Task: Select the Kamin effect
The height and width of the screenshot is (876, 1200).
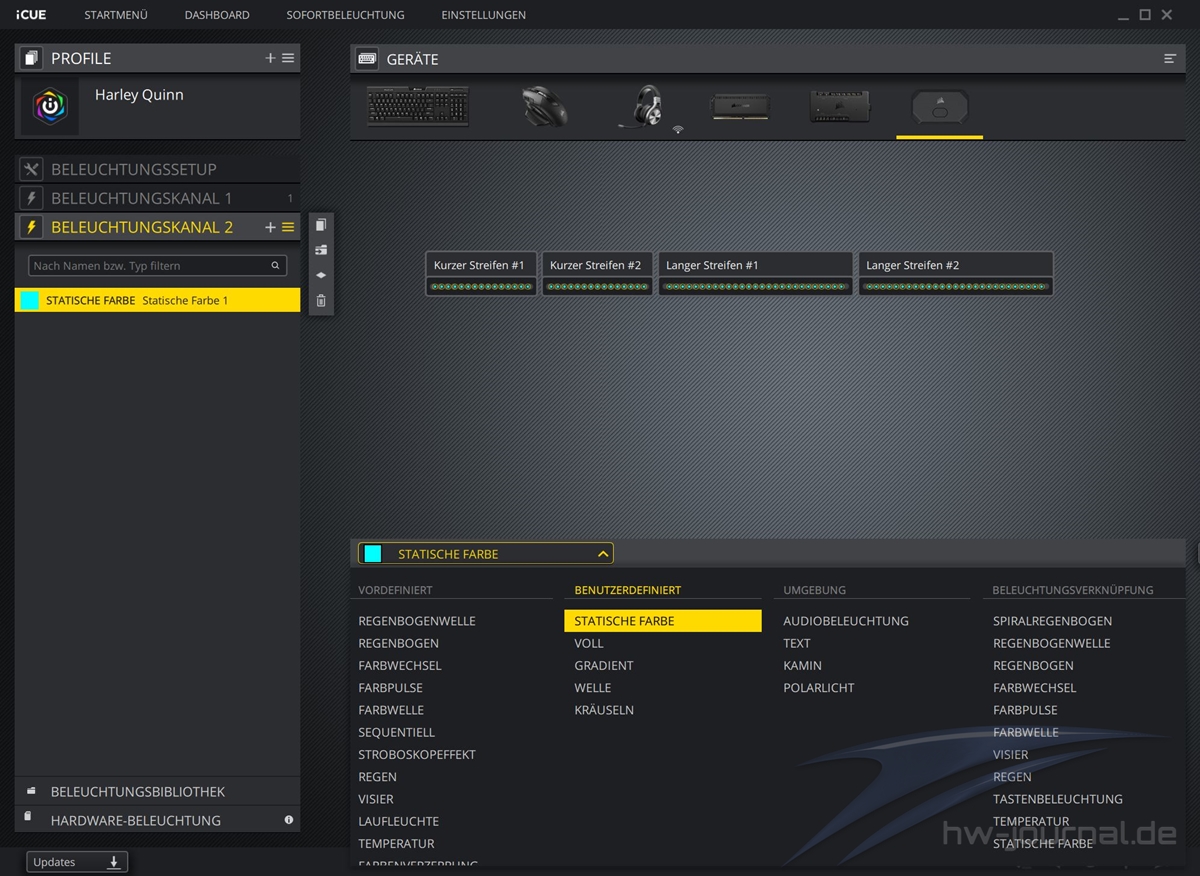Action: point(803,665)
